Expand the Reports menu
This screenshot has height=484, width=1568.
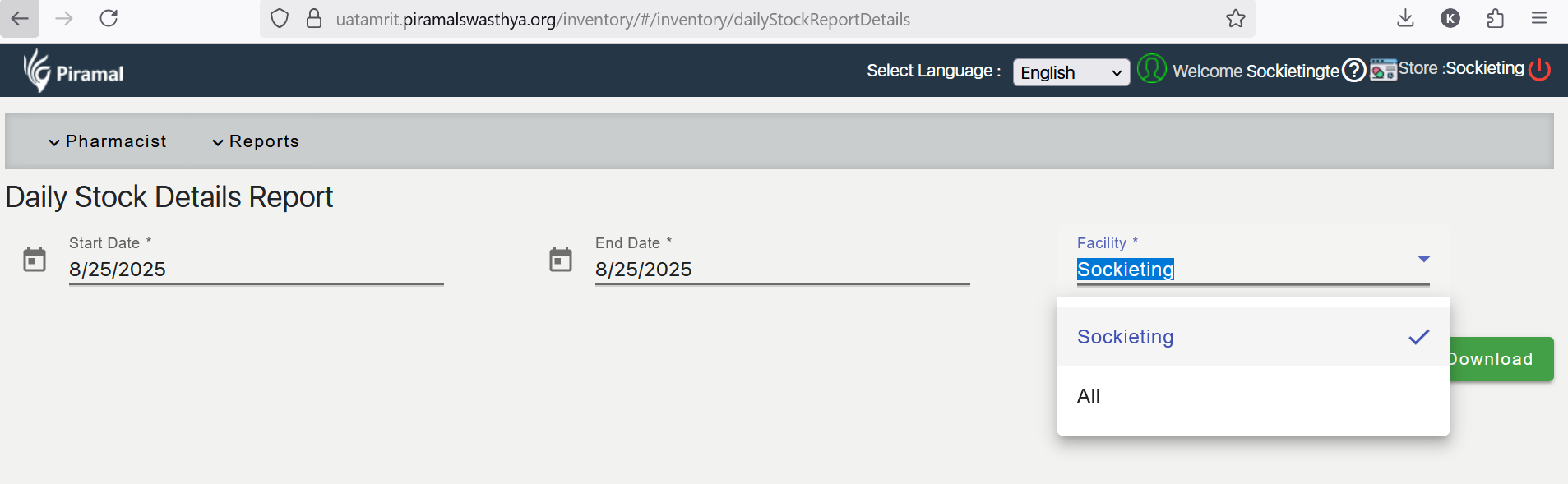(x=256, y=141)
